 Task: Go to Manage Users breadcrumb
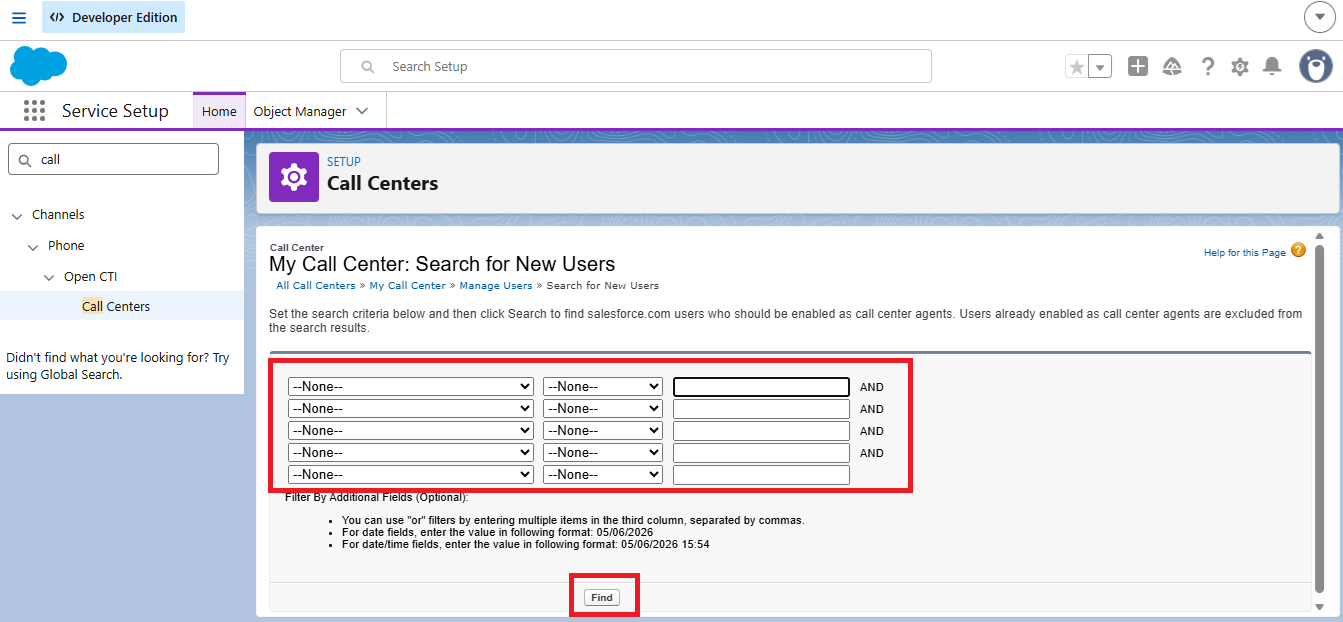tap(496, 286)
